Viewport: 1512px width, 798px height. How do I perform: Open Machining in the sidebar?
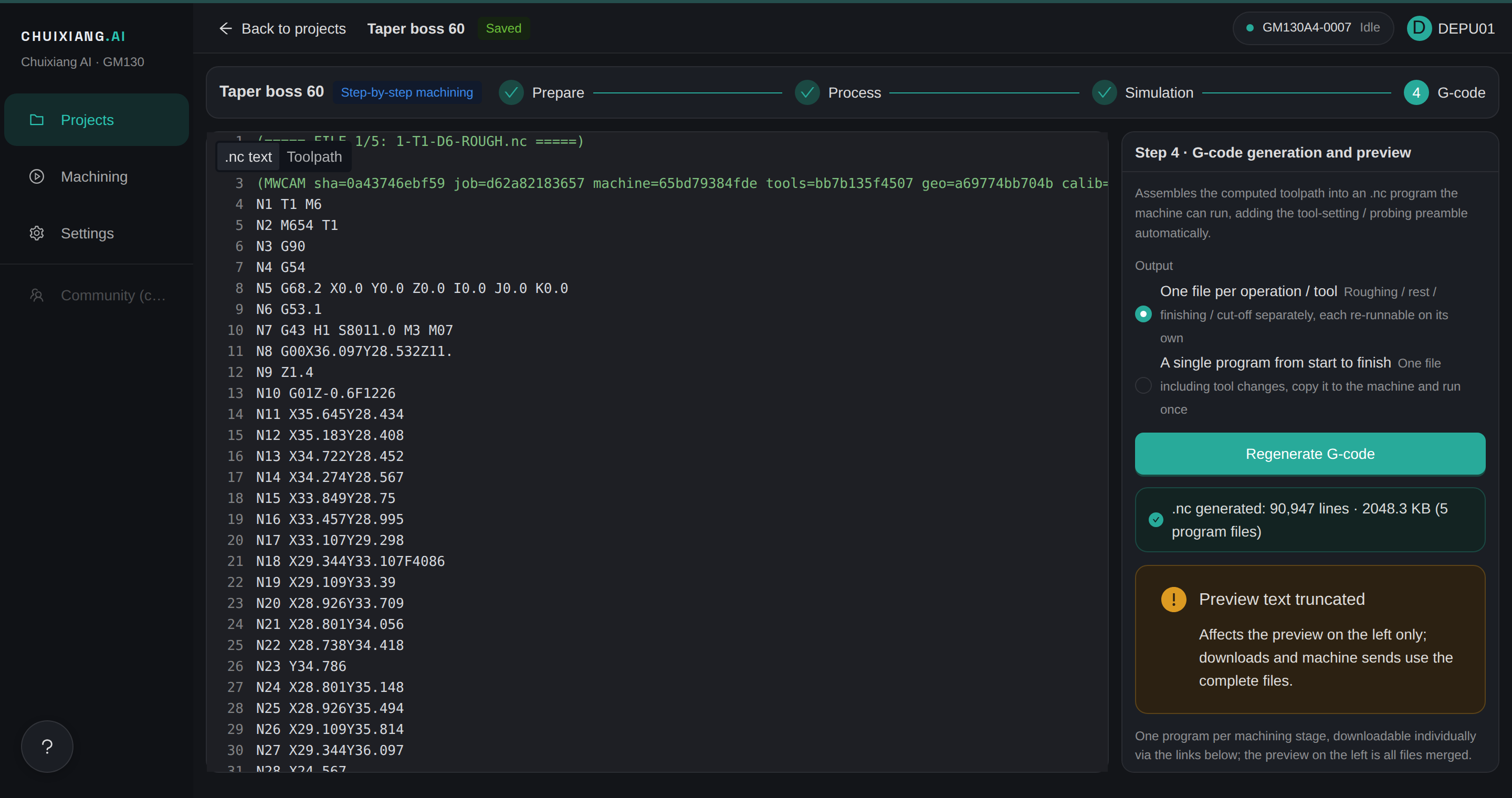point(96,176)
